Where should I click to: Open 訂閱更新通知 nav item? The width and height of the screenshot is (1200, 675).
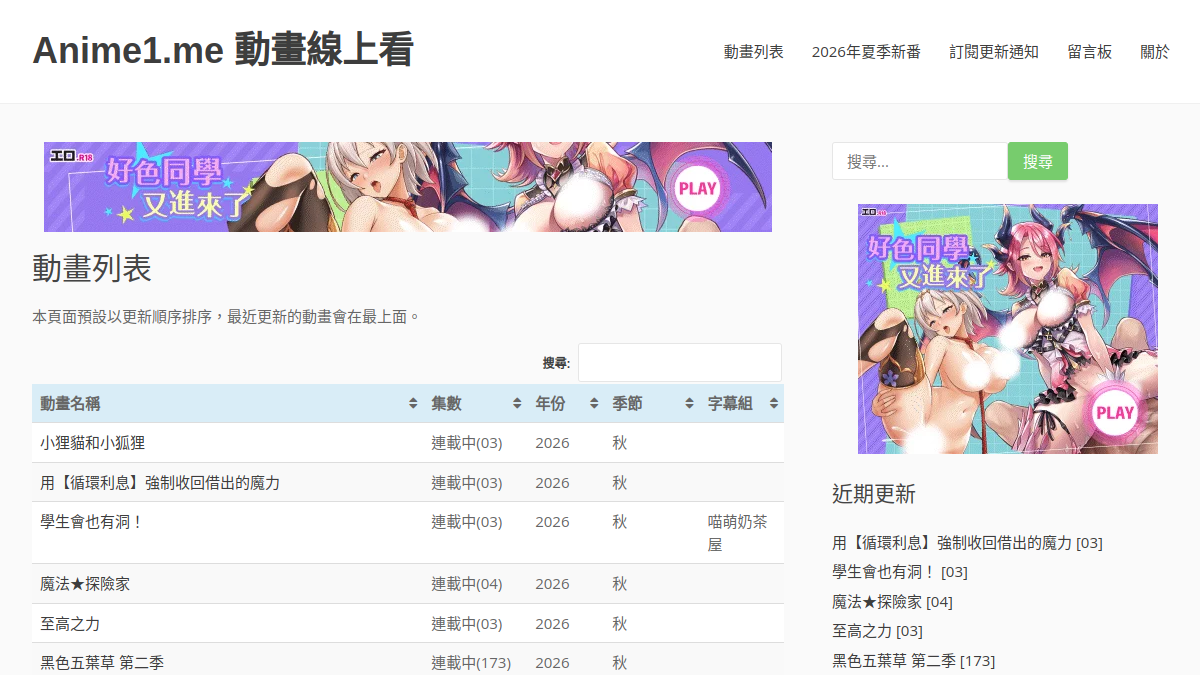coord(994,52)
